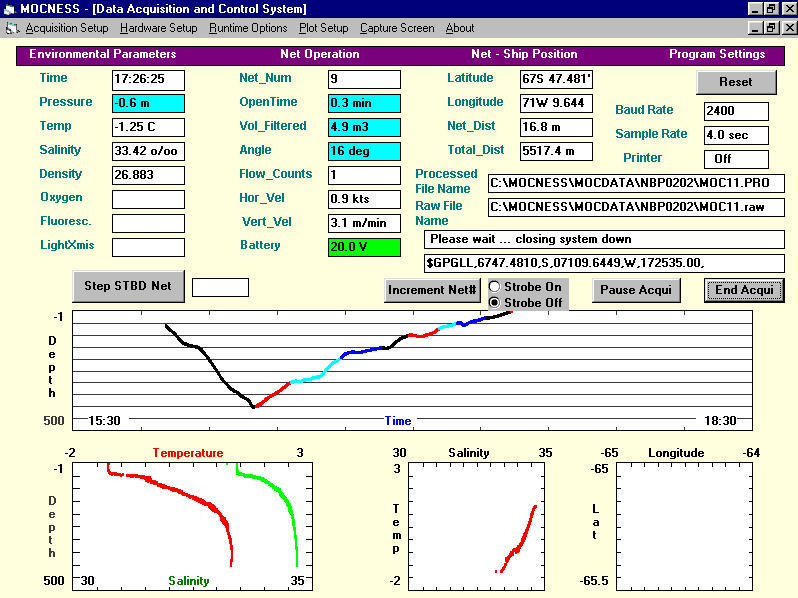The width and height of the screenshot is (798, 598).
Task: Minimize the MOCNESS main window
Action: click(x=755, y=9)
